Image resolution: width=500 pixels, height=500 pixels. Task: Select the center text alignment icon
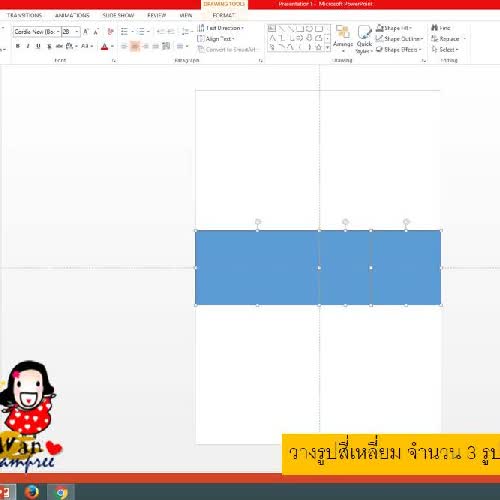point(135,46)
